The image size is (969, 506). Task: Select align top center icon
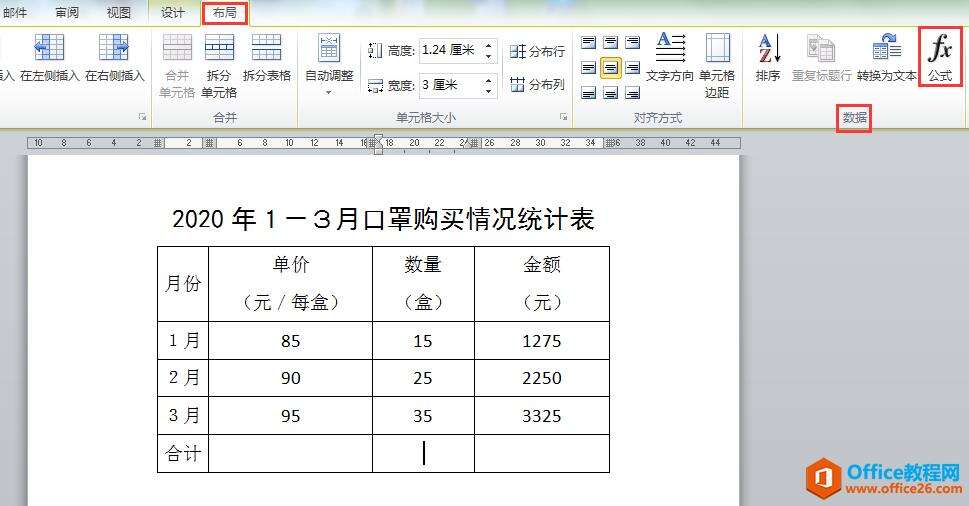click(x=611, y=42)
